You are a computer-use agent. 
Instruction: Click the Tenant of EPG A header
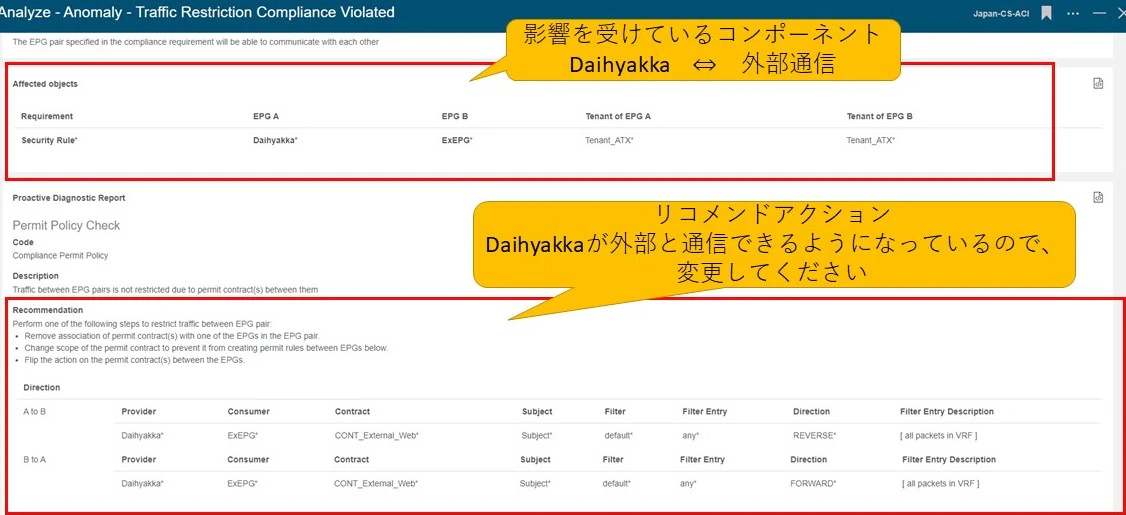[618, 116]
